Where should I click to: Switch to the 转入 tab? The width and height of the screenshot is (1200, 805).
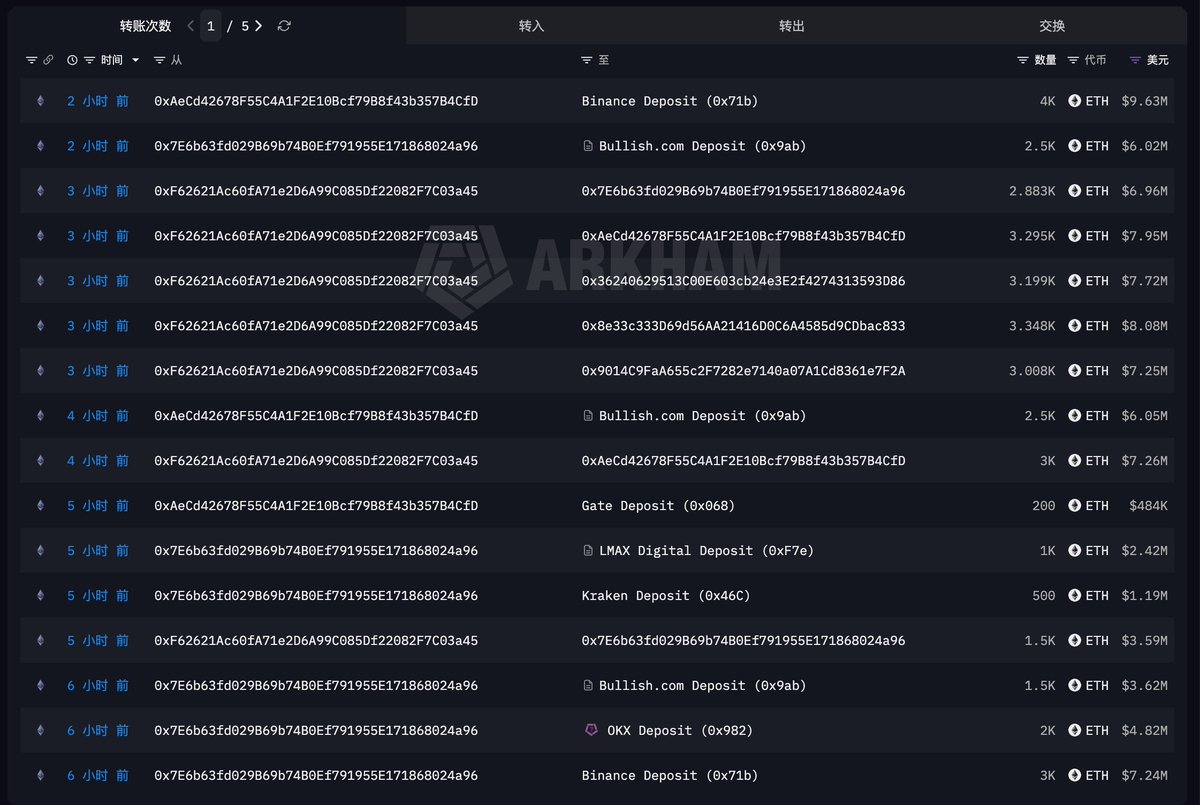coord(532,26)
